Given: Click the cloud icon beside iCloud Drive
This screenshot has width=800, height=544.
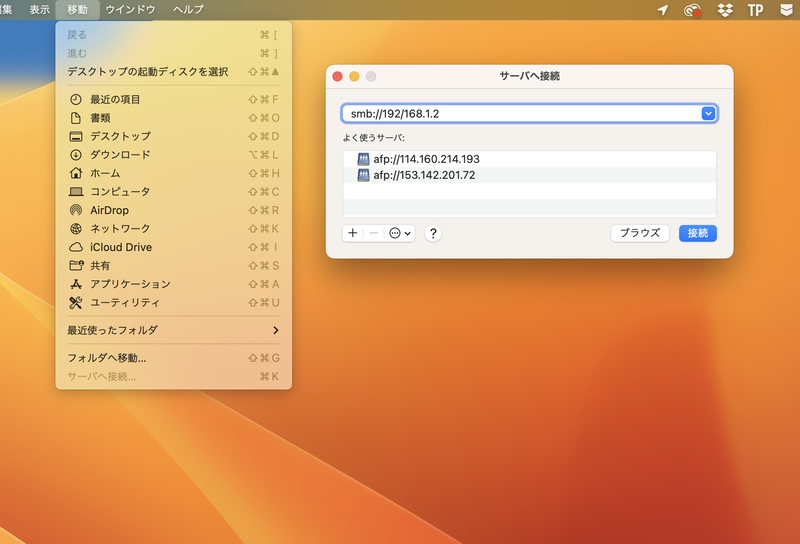Looking at the screenshot, I should tap(76, 247).
